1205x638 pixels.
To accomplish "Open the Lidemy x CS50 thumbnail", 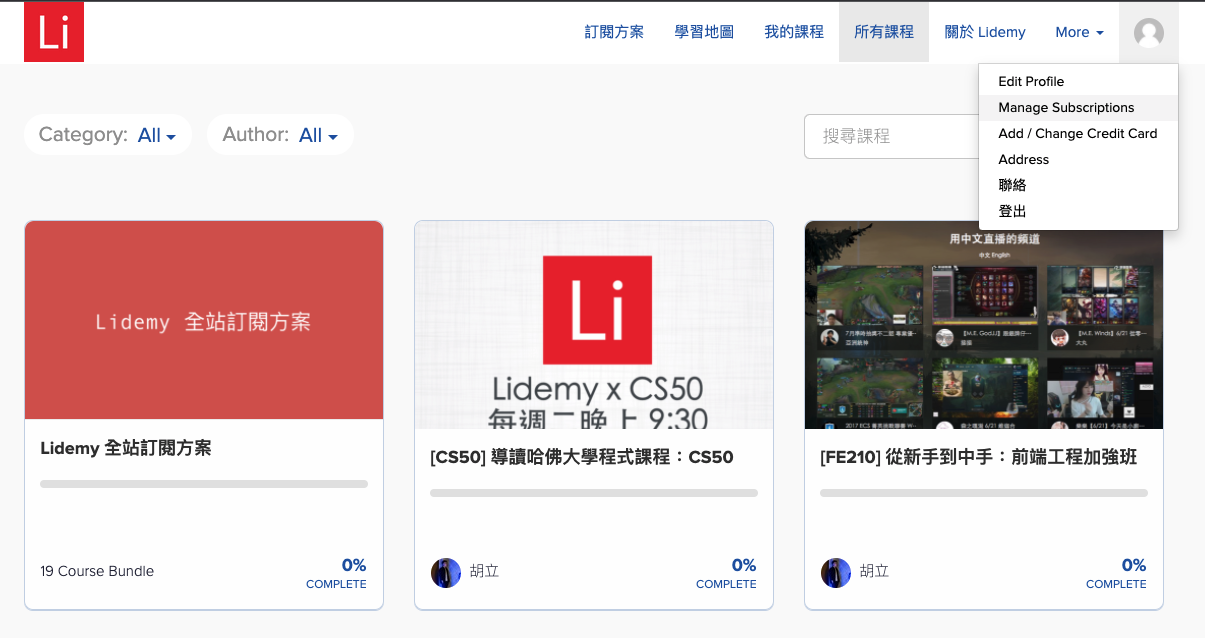I will (594, 325).
